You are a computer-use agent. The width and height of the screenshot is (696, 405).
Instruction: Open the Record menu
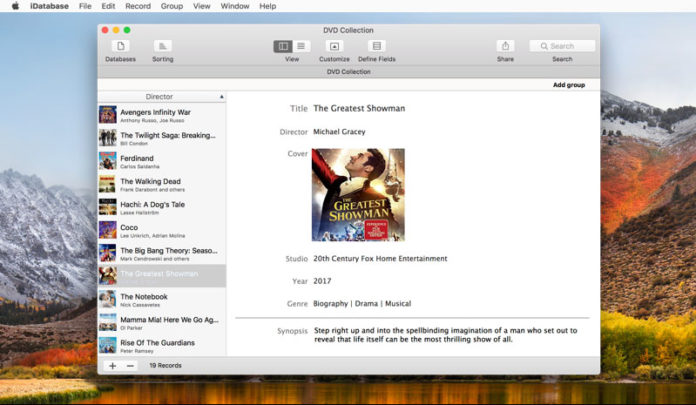click(x=138, y=6)
